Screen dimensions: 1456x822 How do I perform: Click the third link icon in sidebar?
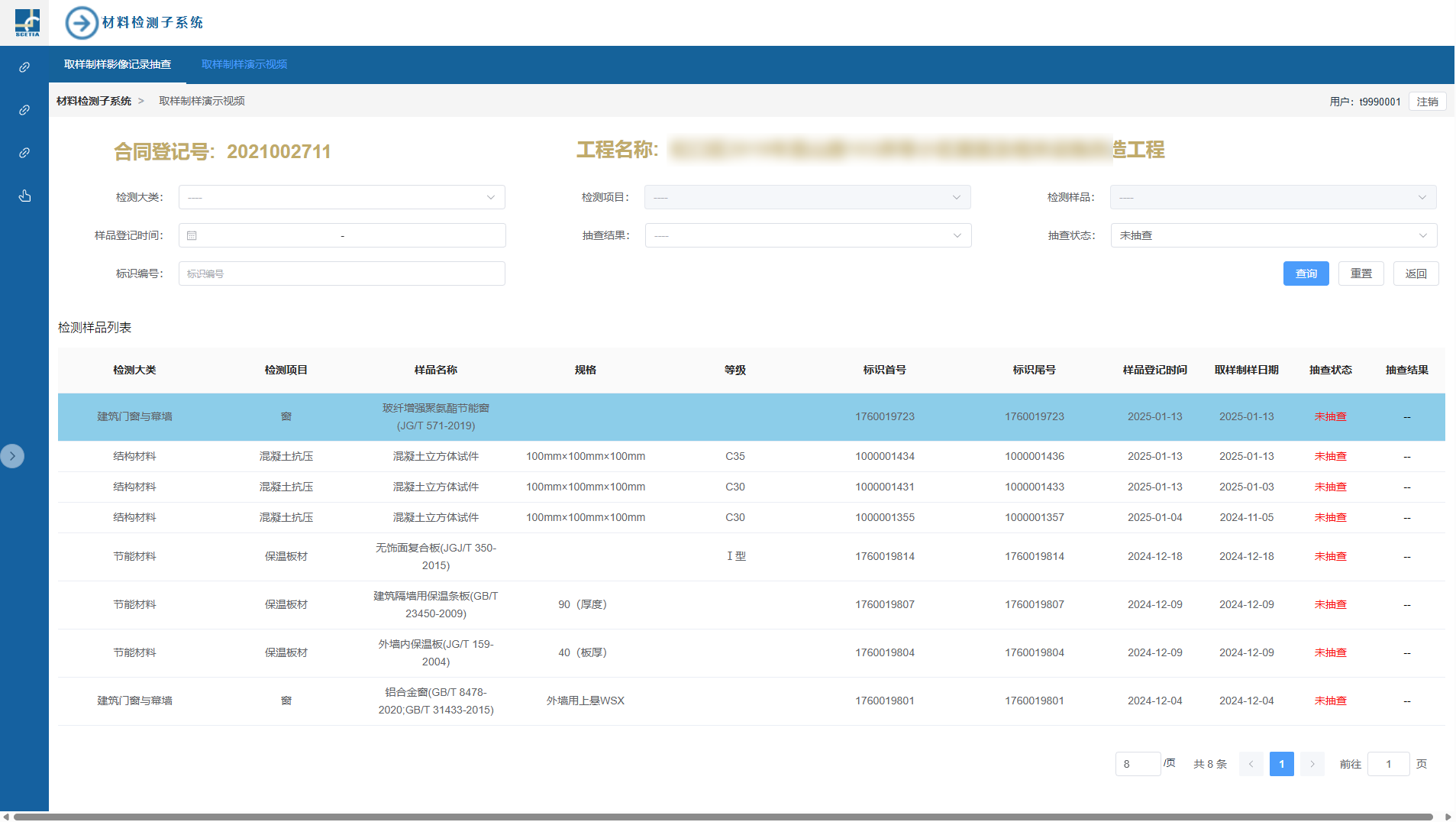(x=24, y=153)
